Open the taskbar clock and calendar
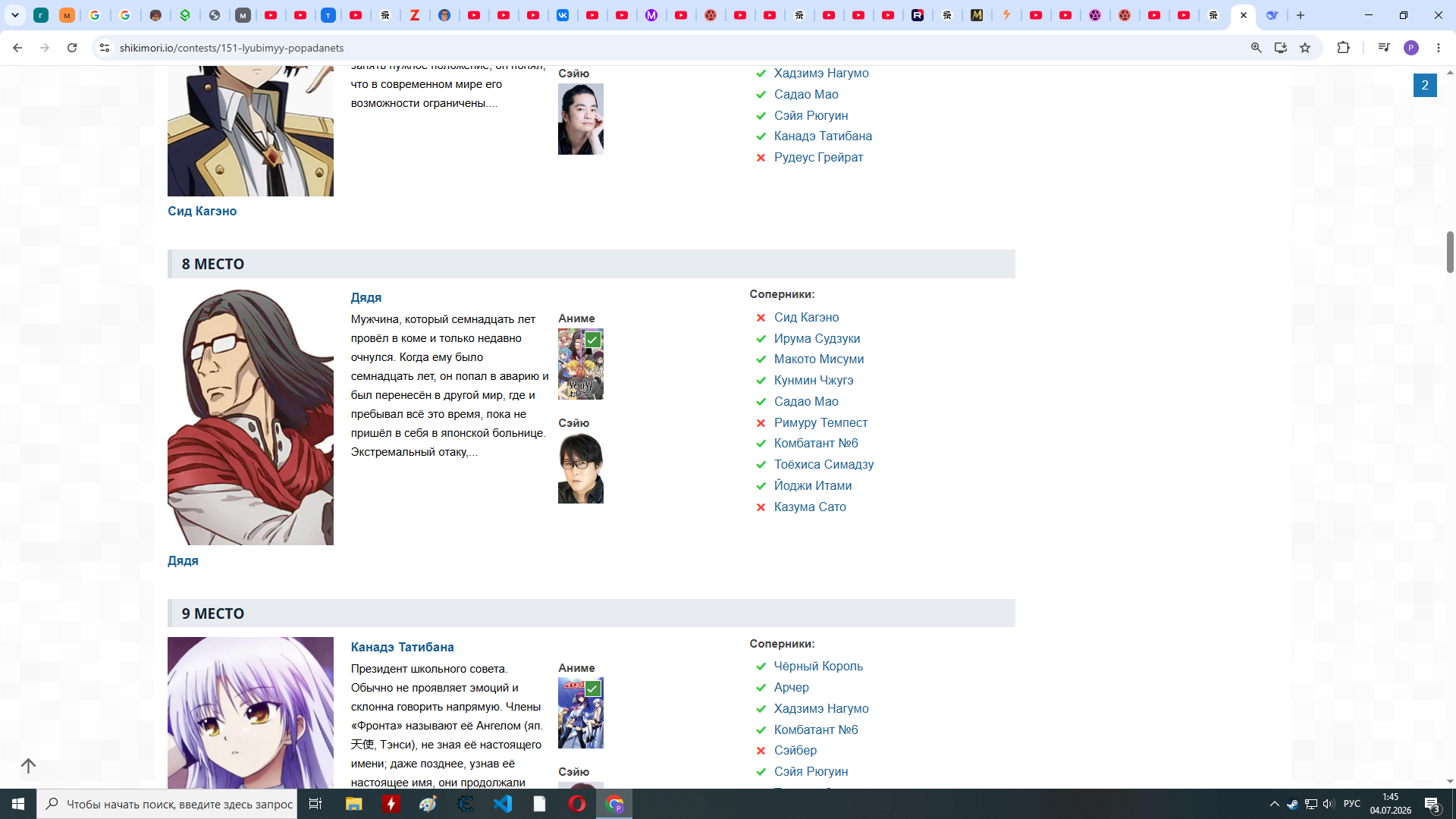This screenshot has width=1456, height=819. (x=1390, y=804)
